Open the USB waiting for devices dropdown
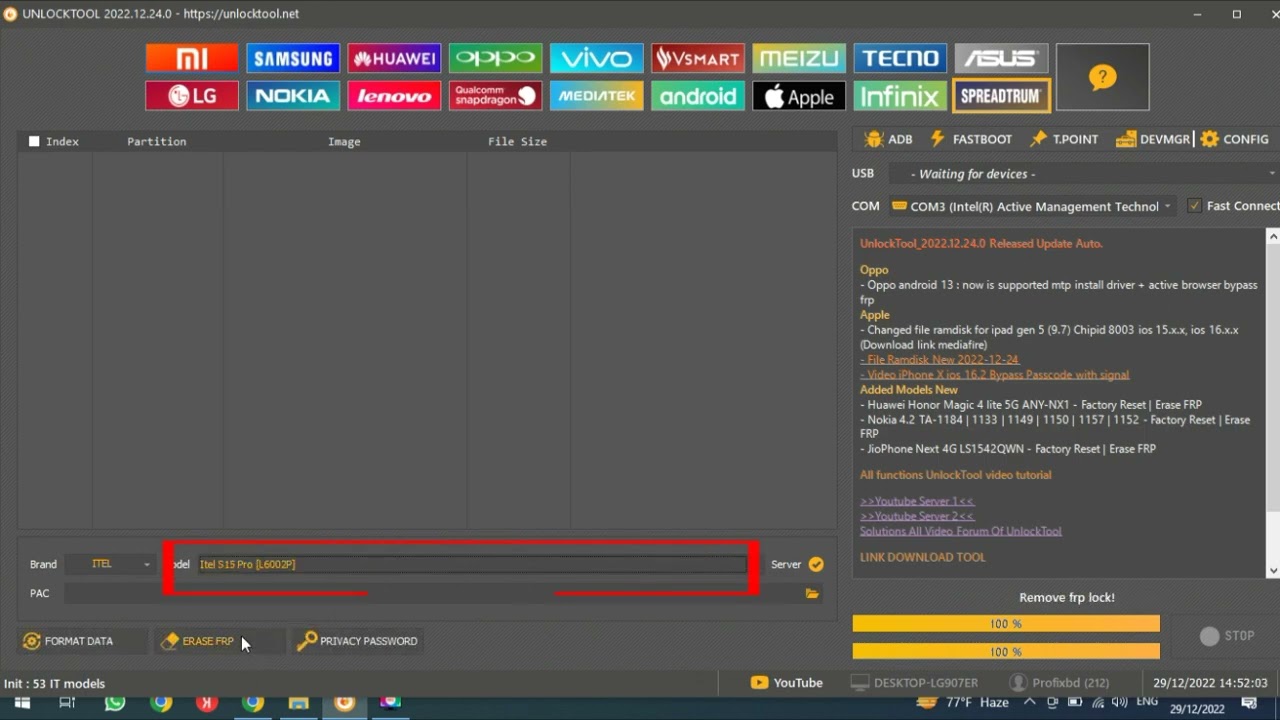 (x=1084, y=174)
